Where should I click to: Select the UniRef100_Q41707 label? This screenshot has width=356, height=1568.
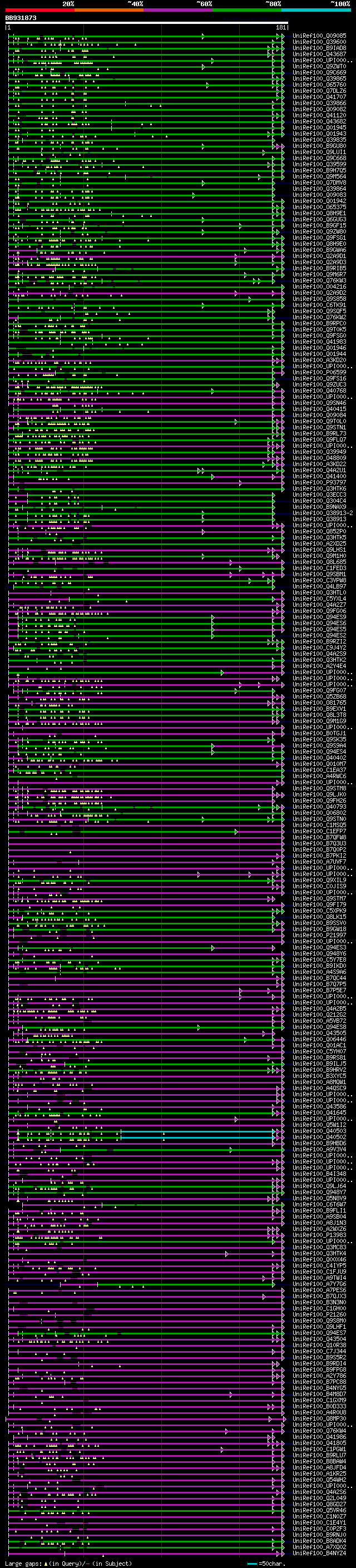click(319, 97)
